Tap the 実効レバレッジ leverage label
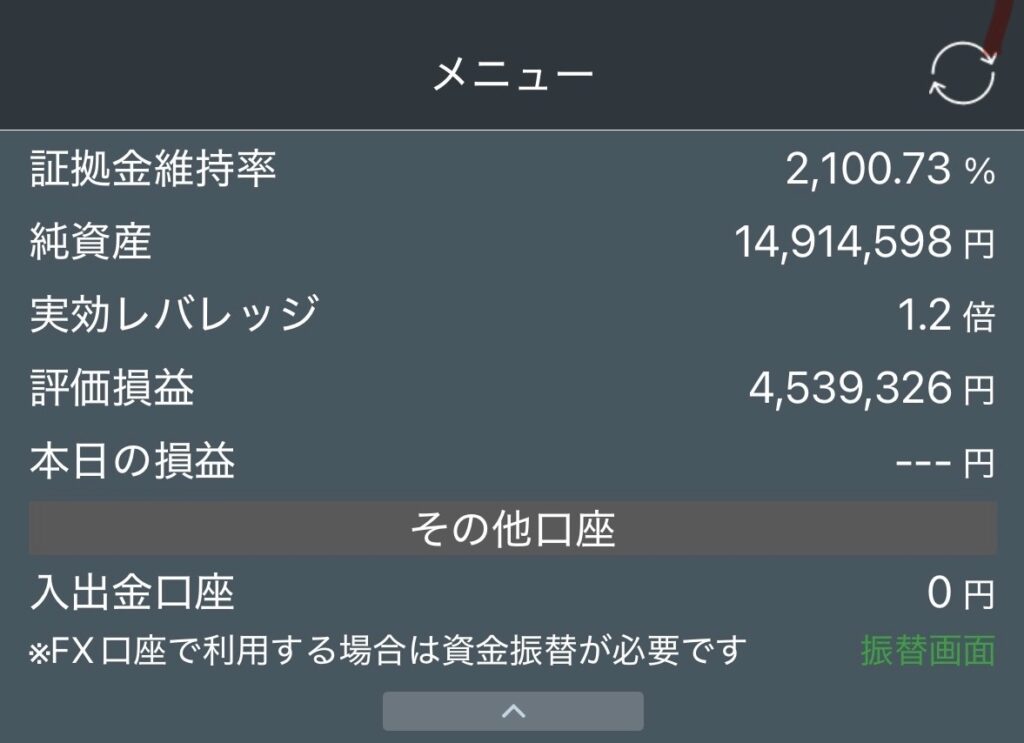This screenshot has height=743, width=1024. point(174,315)
